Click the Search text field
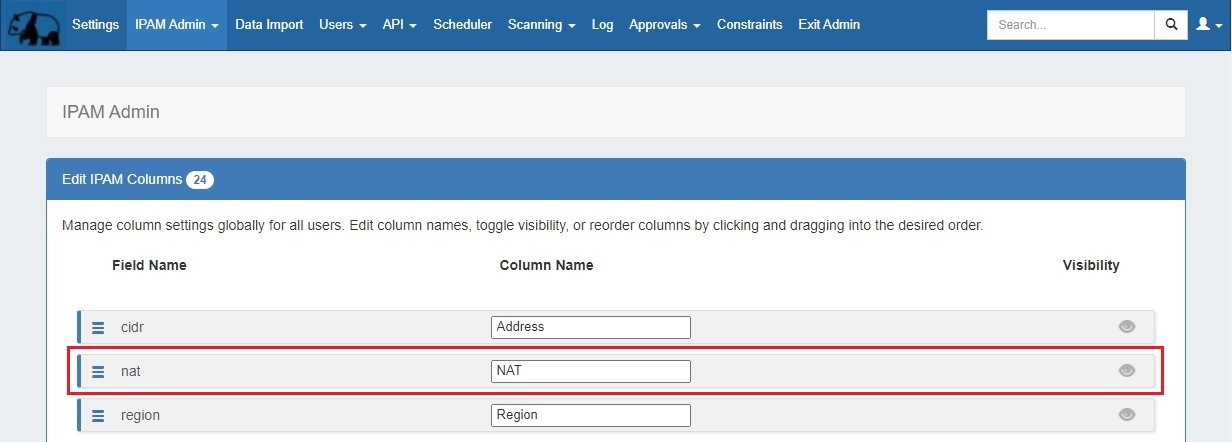Screen dimensions: 1232x442 [x=1069, y=25]
